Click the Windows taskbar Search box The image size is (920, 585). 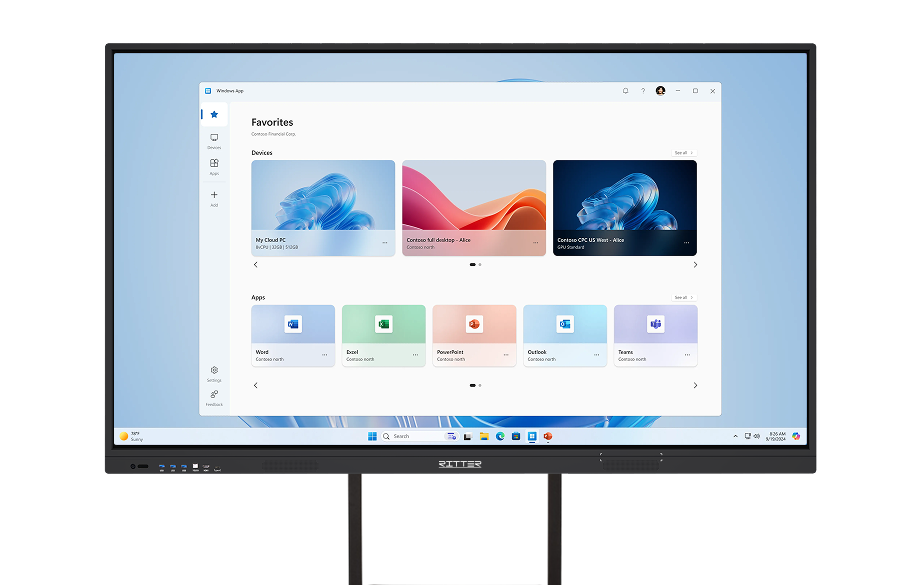coord(413,436)
